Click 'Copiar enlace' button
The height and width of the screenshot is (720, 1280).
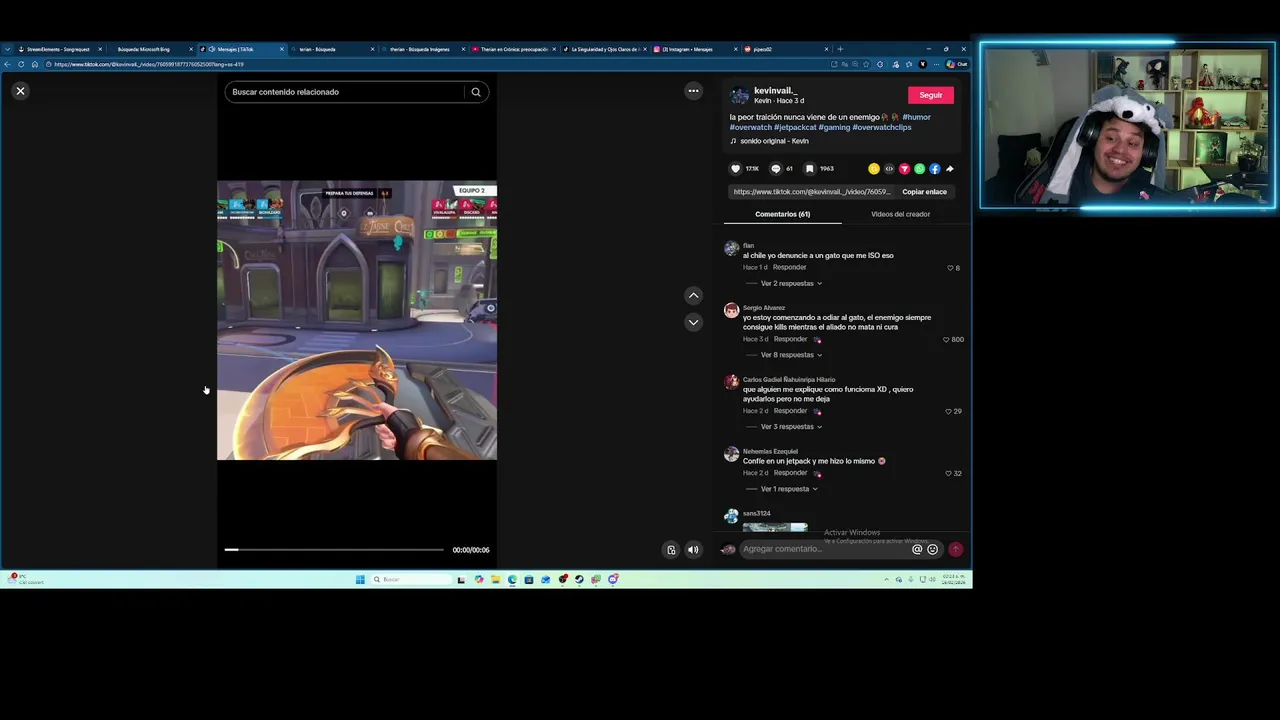pos(924,192)
